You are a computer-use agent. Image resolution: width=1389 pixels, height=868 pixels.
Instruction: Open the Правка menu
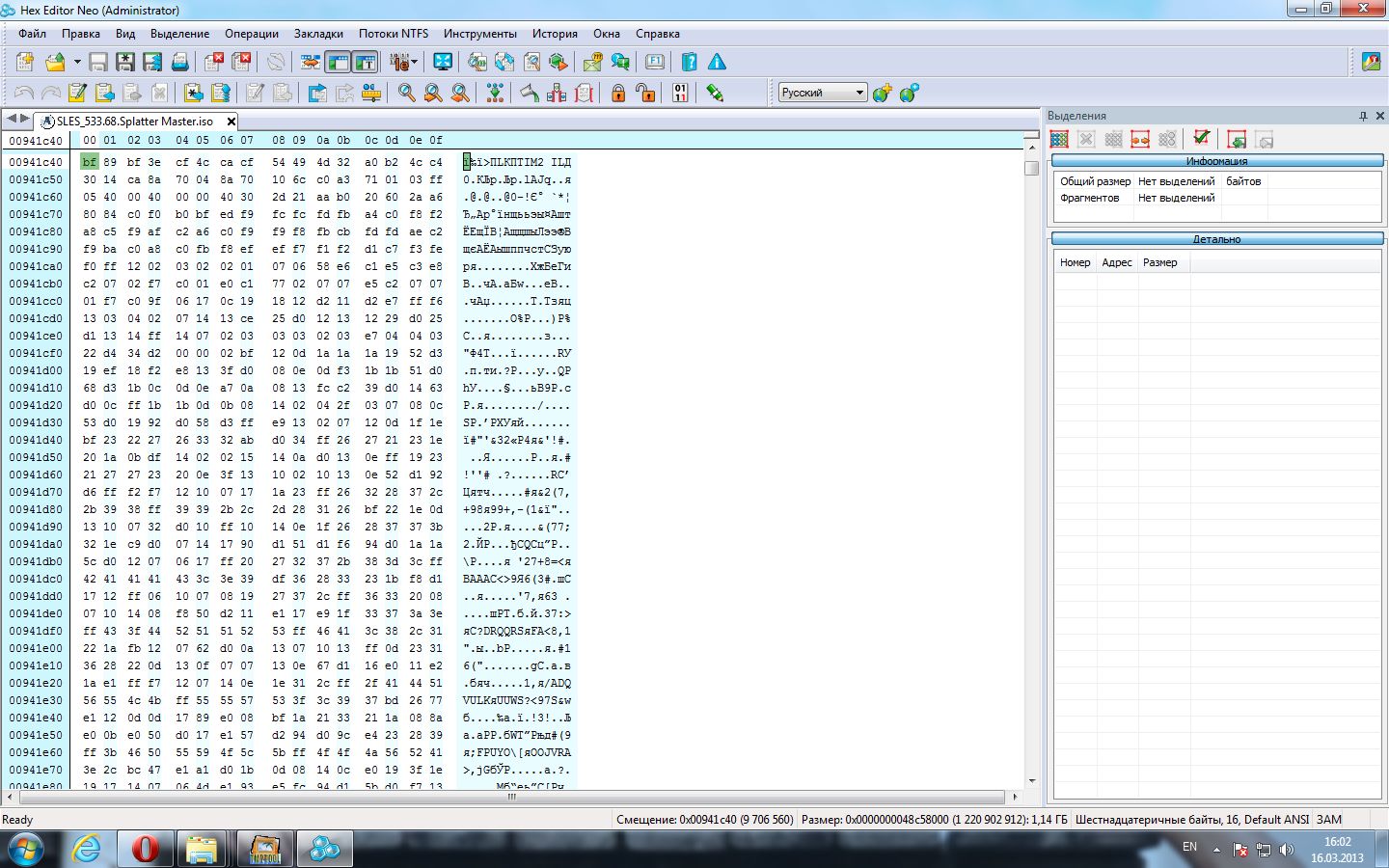(81, 34)
